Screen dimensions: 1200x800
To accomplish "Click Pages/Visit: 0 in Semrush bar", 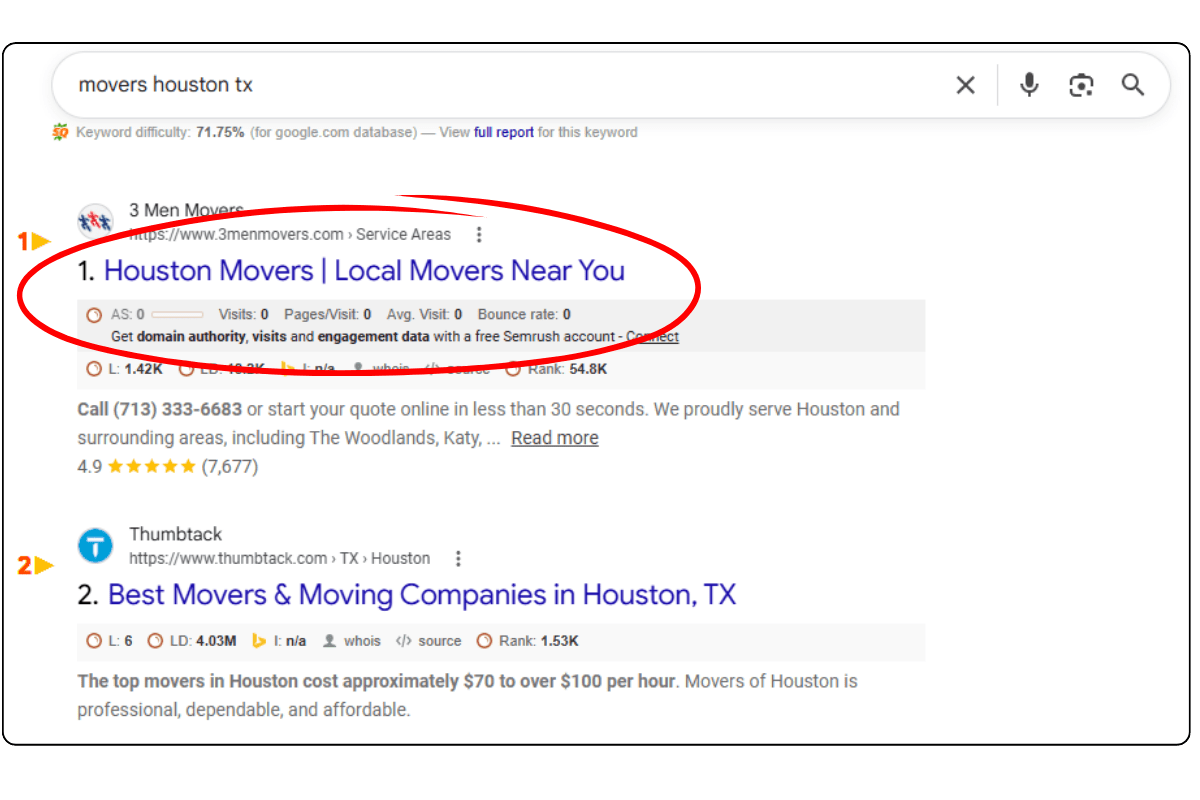I will point(328,314).
